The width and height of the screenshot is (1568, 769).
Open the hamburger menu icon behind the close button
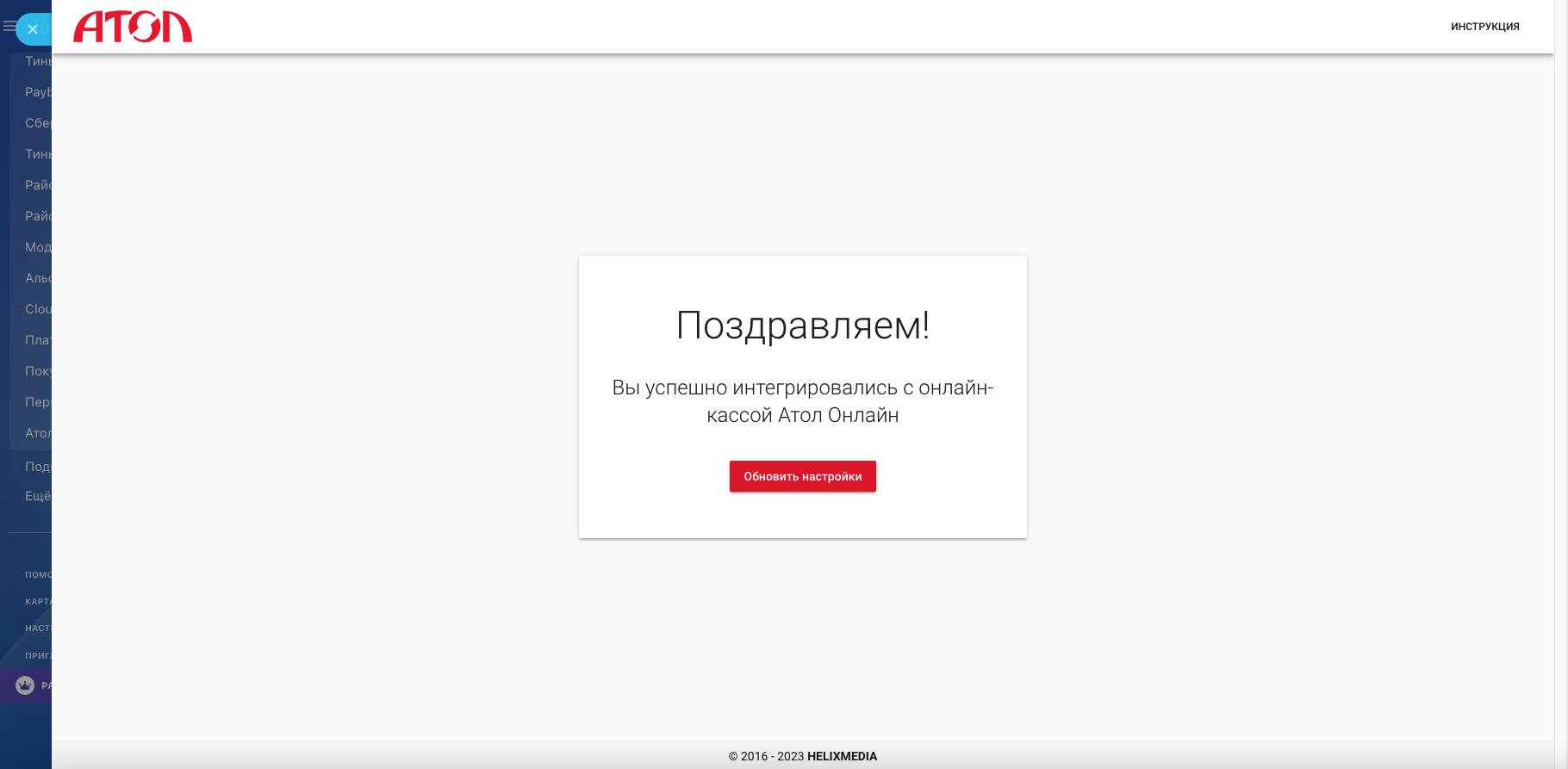point(9,27)
